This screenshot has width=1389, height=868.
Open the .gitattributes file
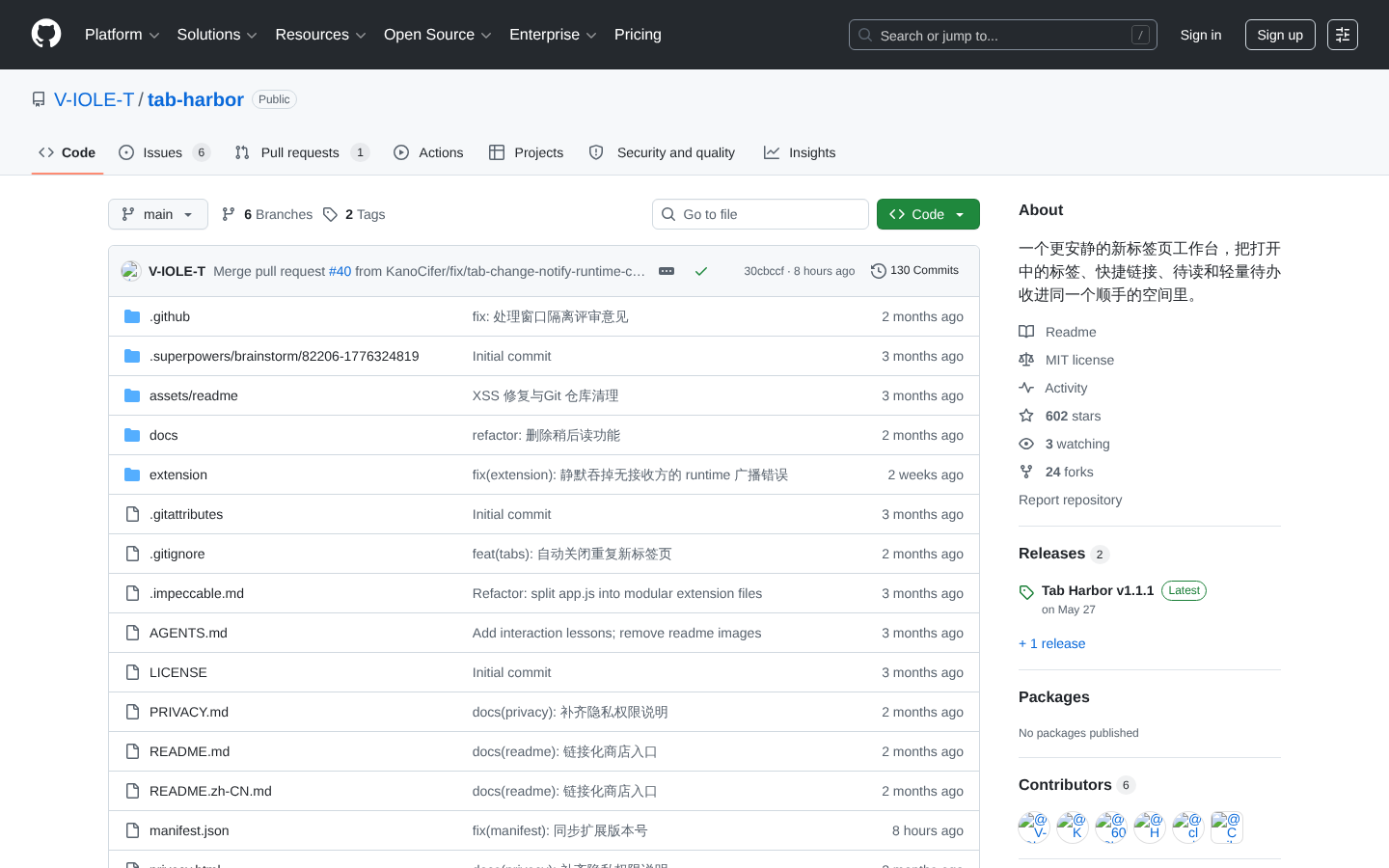click(186, 514)
